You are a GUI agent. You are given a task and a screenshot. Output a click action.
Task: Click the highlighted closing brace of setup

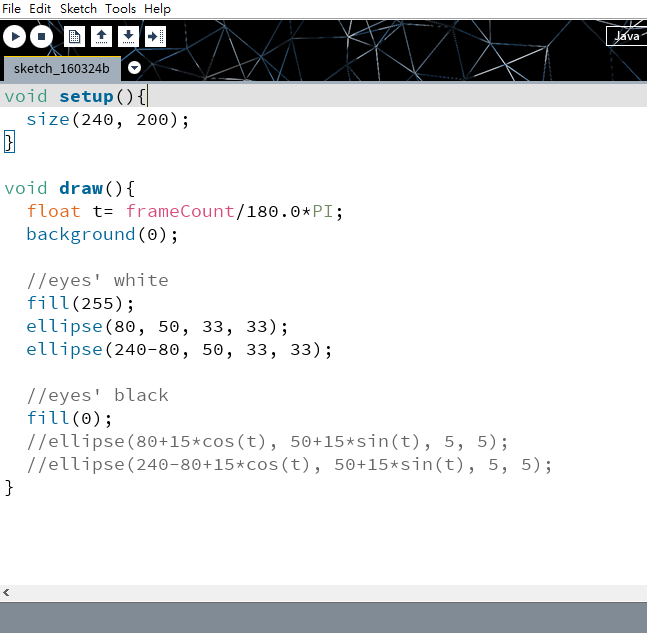(9, 142)
